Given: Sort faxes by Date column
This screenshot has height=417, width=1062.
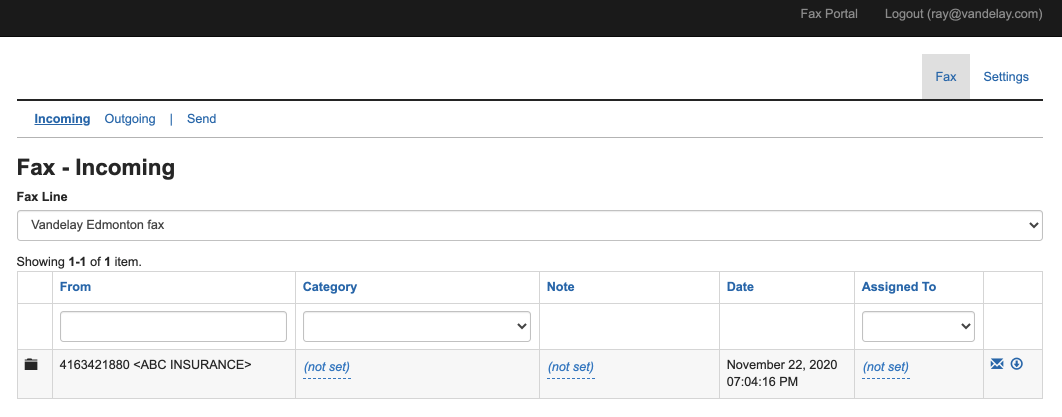Looking at the screenshot, I should tap(740, 287).
